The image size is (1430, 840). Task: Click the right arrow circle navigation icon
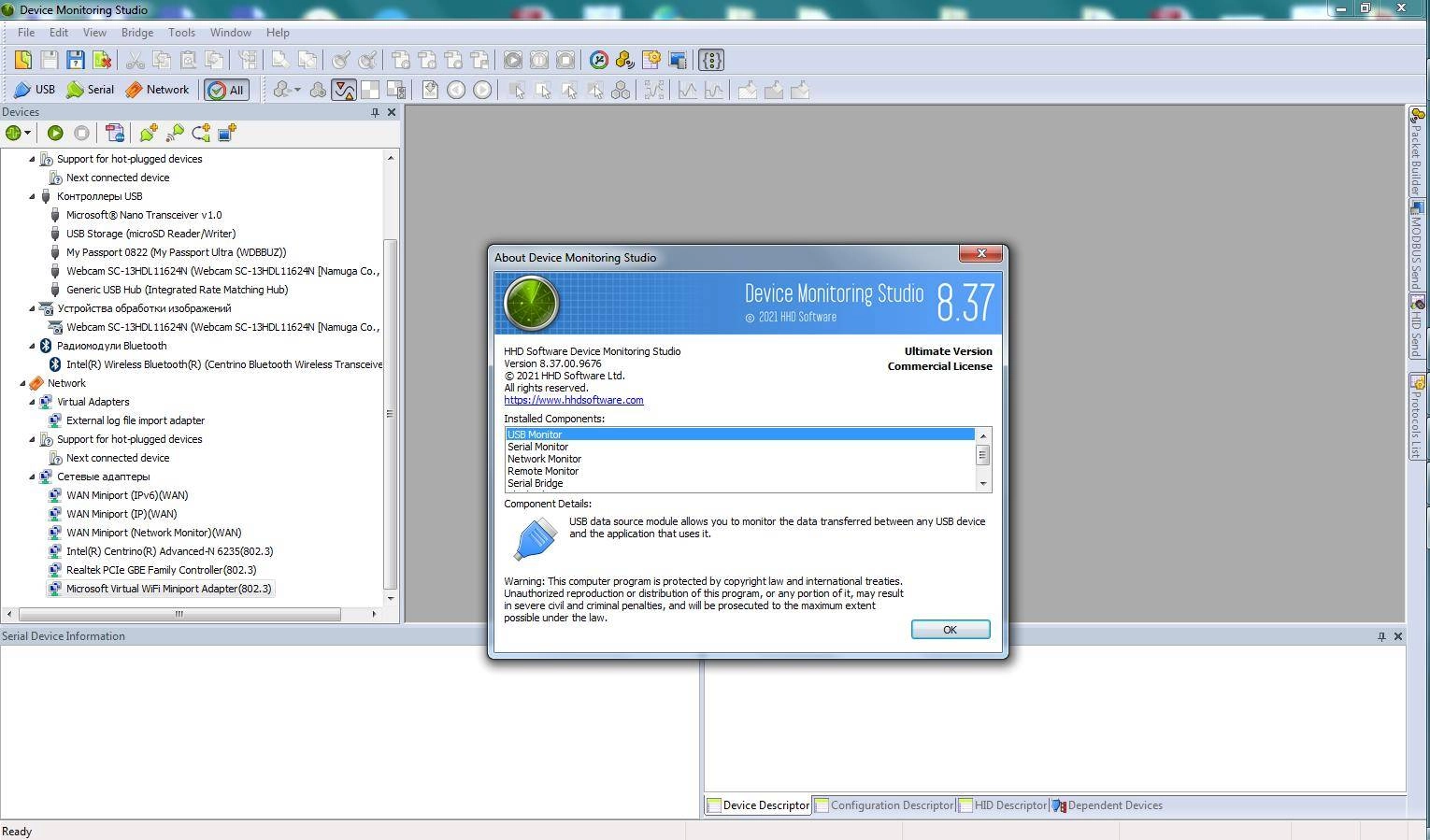(482, 90)
